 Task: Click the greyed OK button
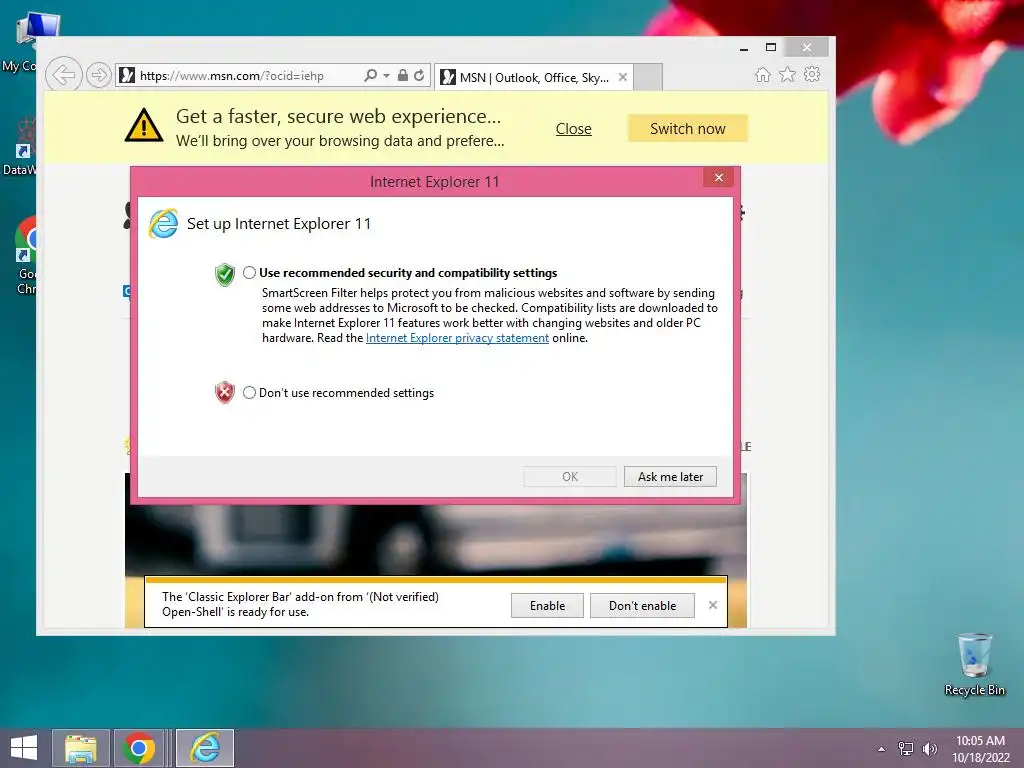point(569,477)
